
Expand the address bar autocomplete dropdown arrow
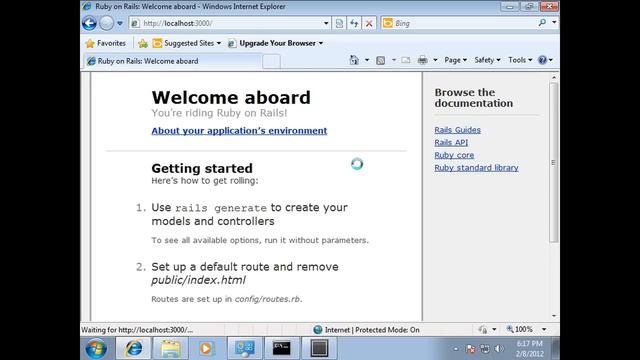pos(326,23)
